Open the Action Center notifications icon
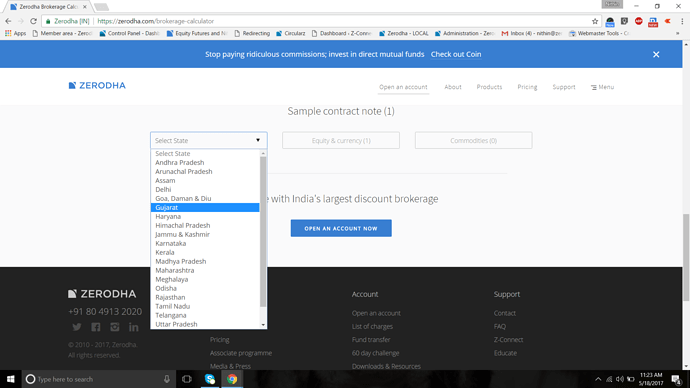Viewport: 690px width, 388px height. (x=676, y=379)
